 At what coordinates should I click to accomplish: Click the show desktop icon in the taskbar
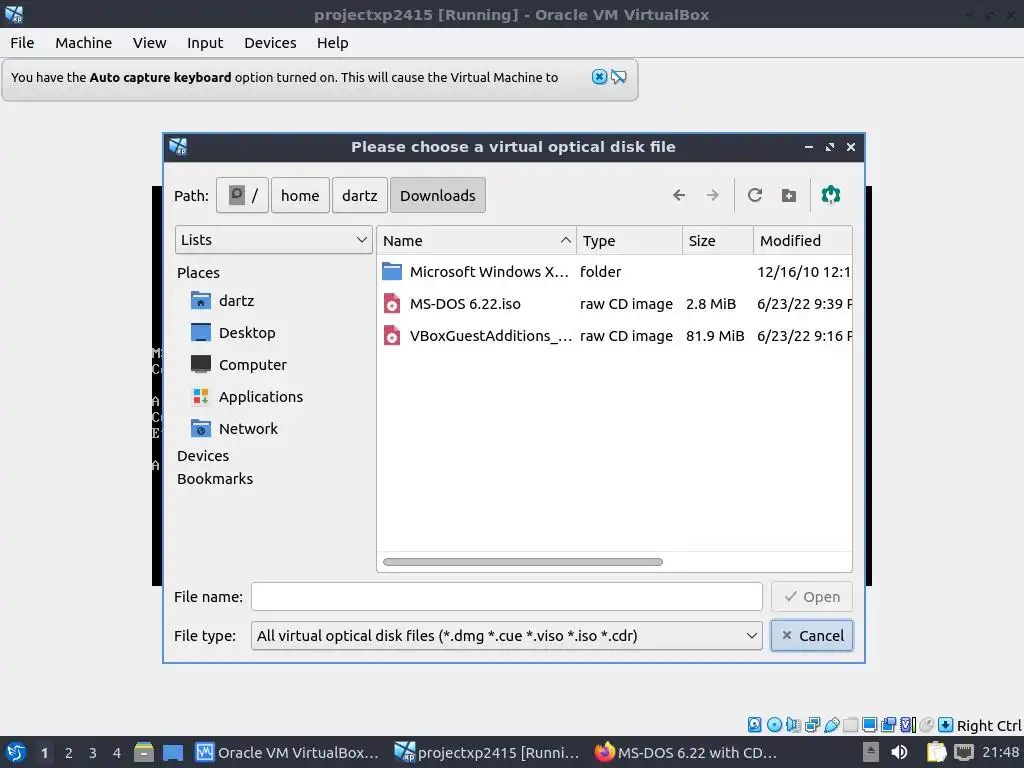click(x=173, y=752)
